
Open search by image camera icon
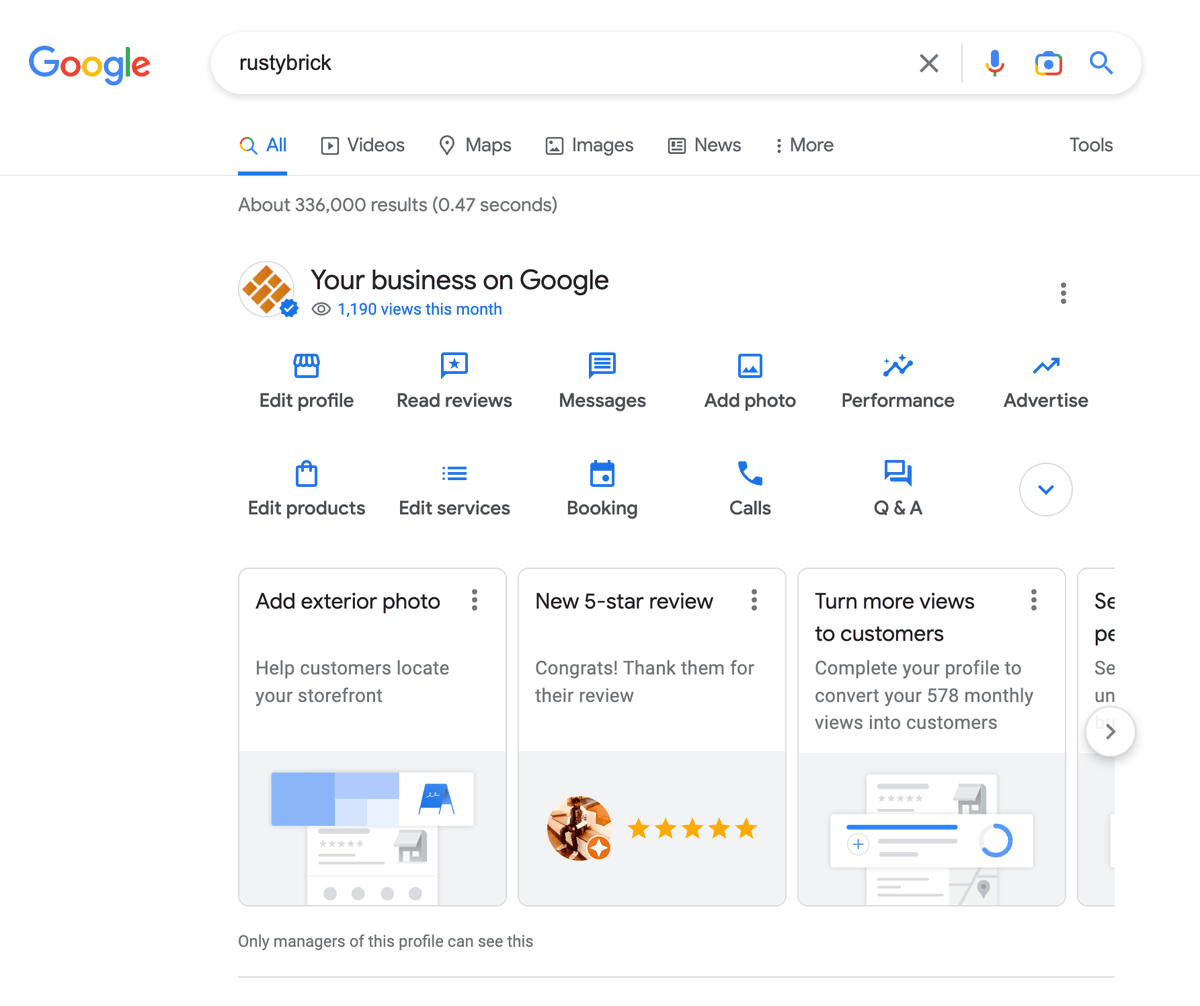pyautogui.click(x=1048, y=64)
